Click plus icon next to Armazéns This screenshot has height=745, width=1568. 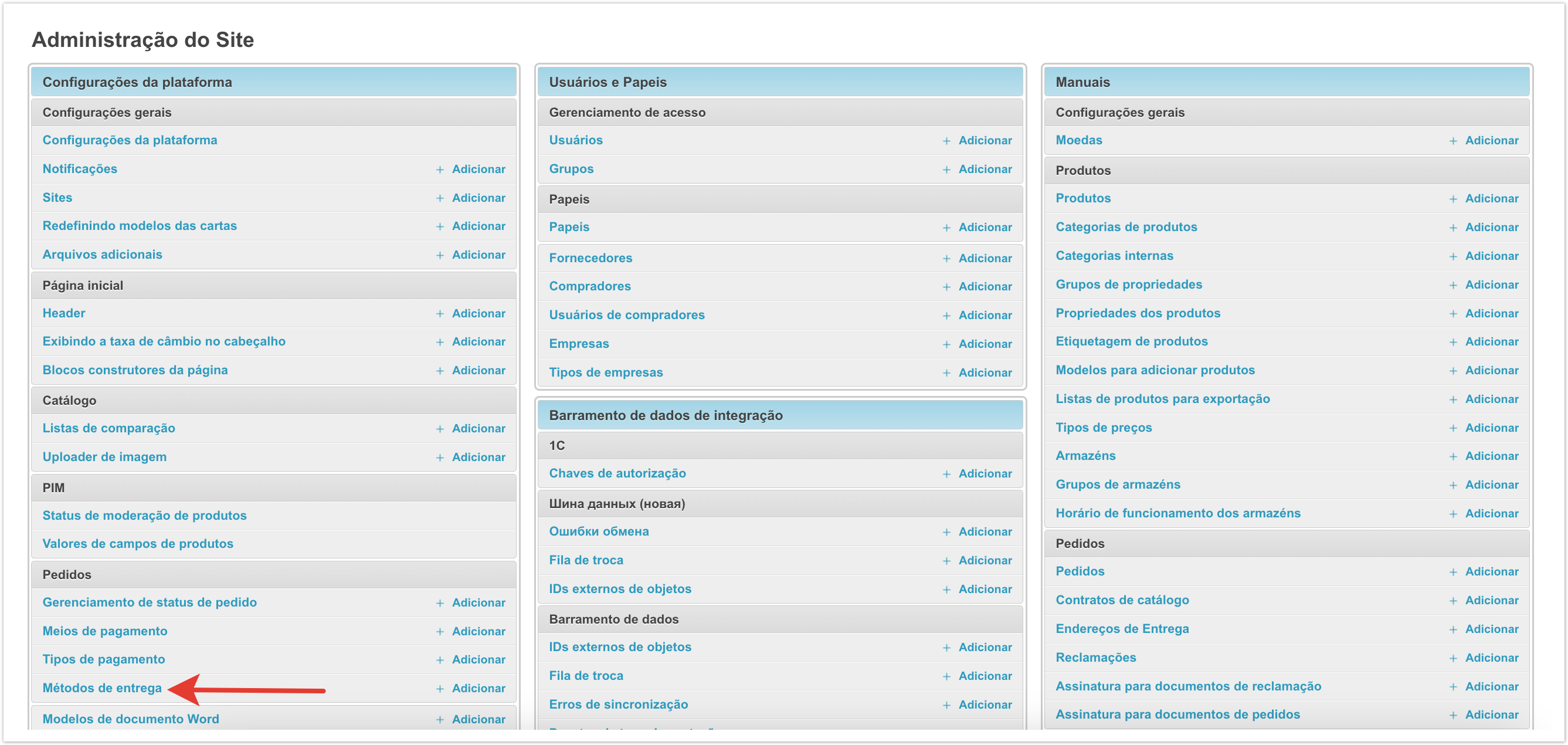[x=1452, y=456]
